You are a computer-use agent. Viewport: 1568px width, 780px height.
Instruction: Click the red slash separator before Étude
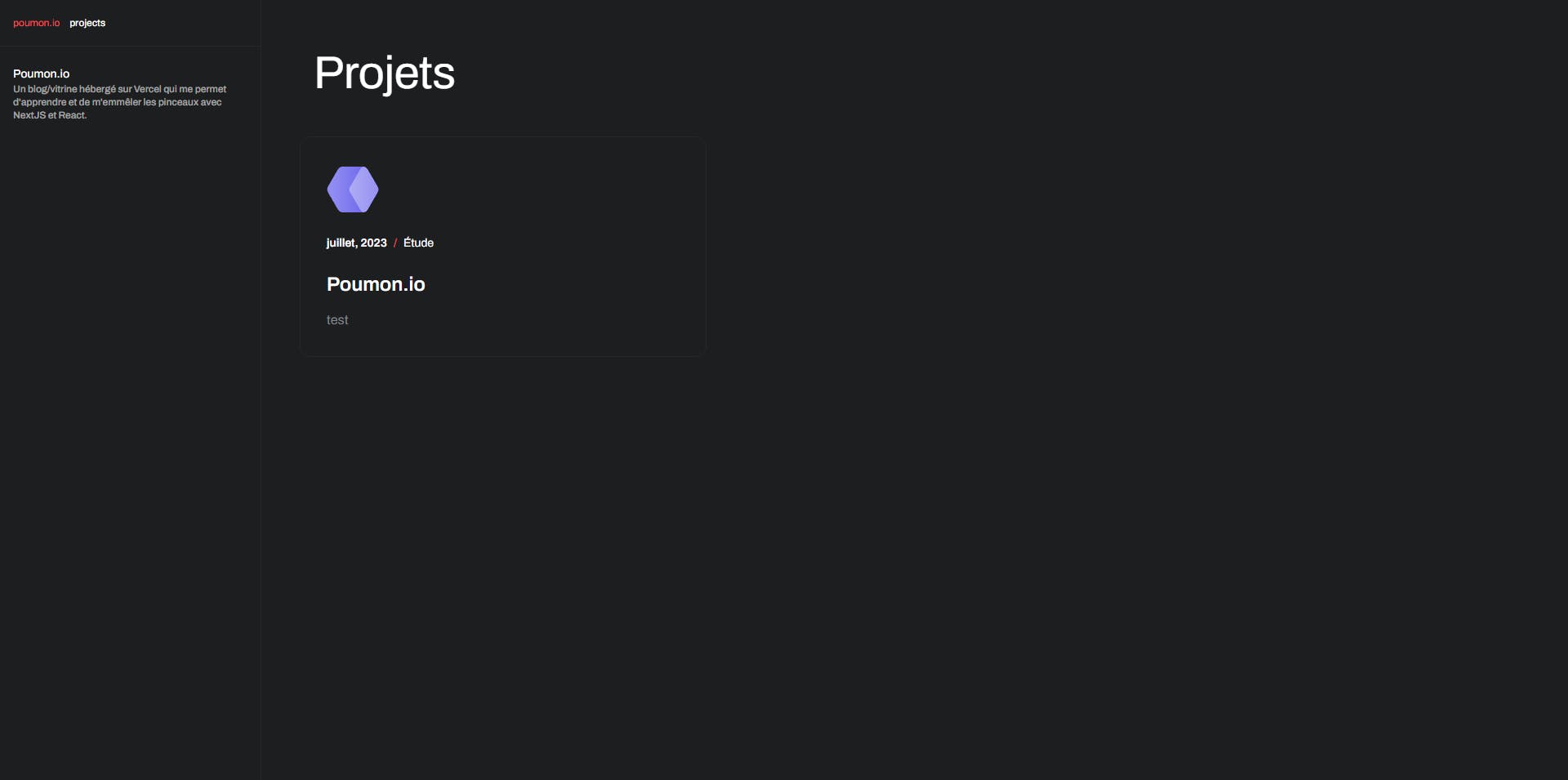395,243
